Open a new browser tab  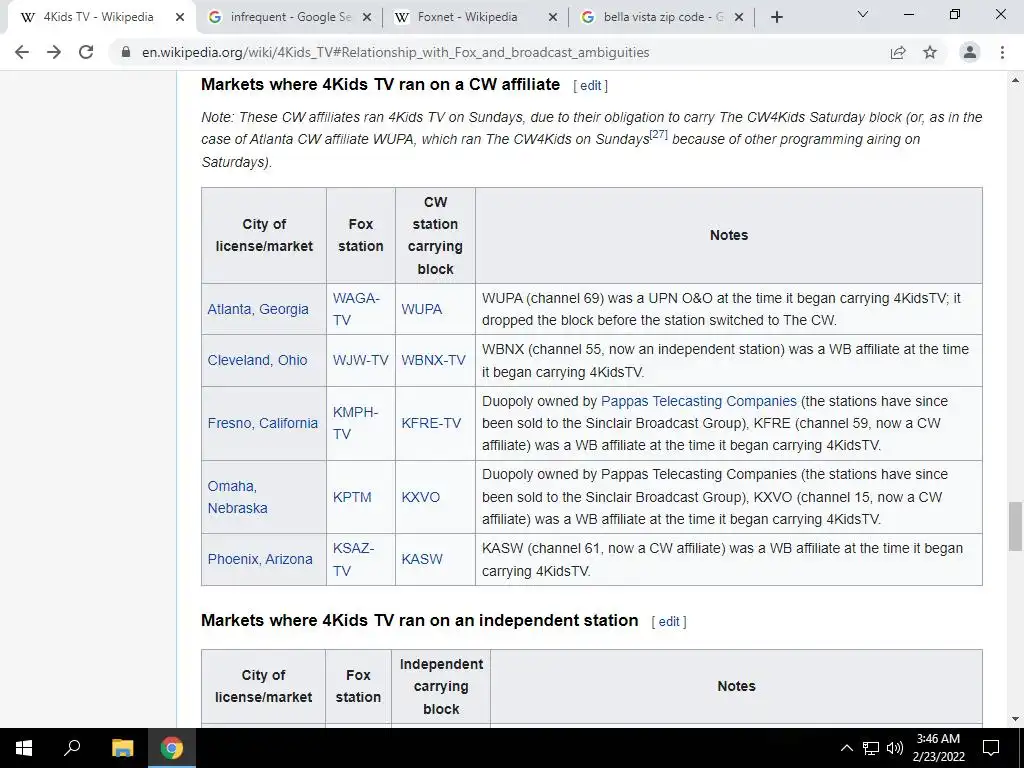[776, 17]
